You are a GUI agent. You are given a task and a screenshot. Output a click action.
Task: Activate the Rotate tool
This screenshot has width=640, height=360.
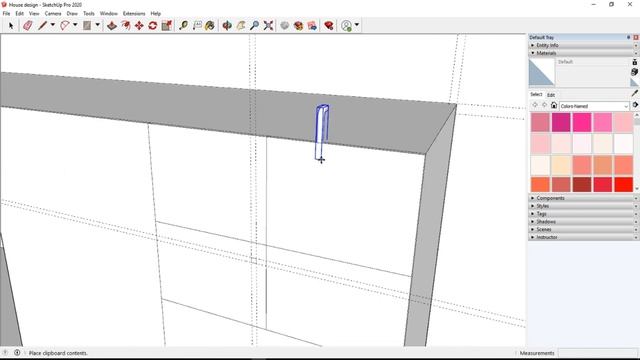(153, 25)
